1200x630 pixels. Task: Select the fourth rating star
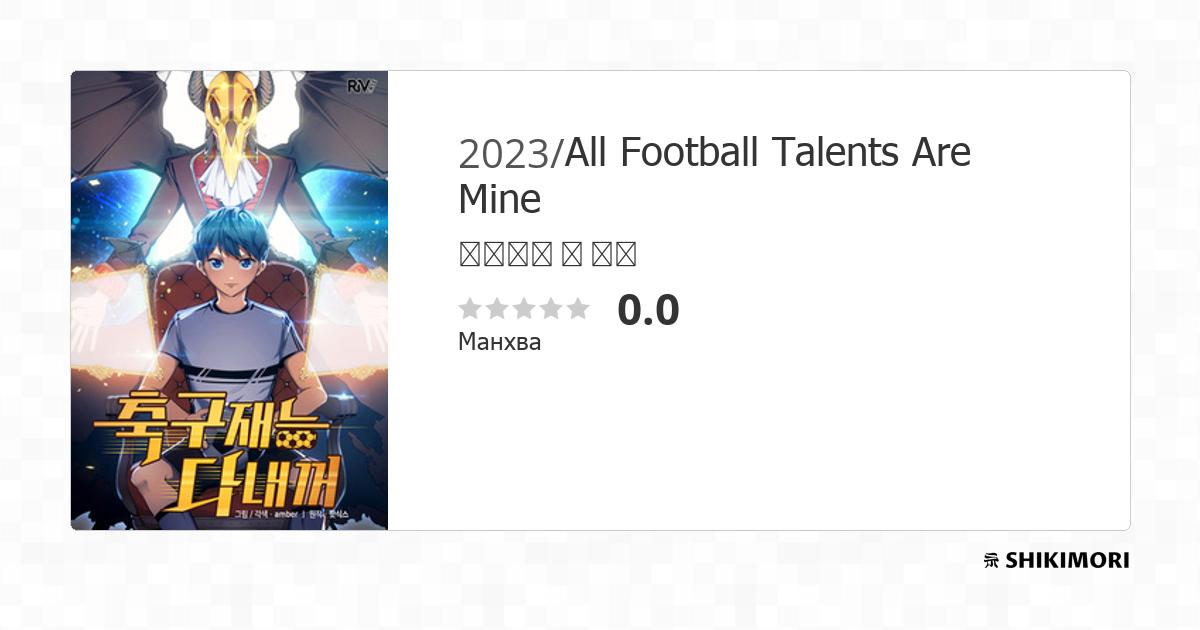pyautogui.click(x=551, y=308)
